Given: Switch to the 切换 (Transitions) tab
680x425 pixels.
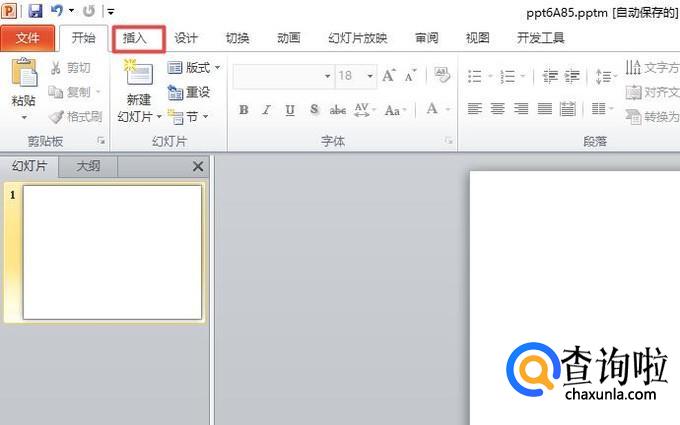Looking at the screenshot, I should tap(237, 38).
